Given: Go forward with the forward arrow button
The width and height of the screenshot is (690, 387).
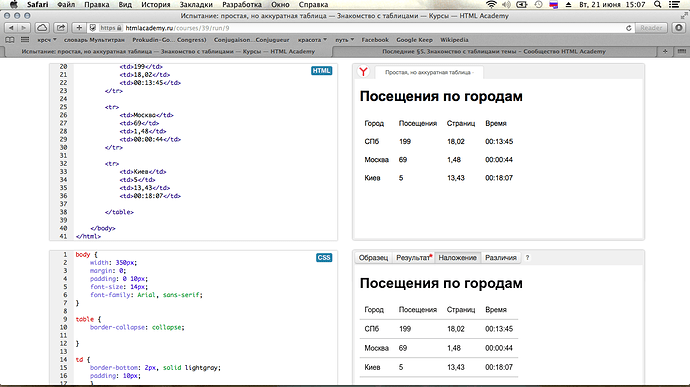Looking at the screenshot, I should pos(23,28).
